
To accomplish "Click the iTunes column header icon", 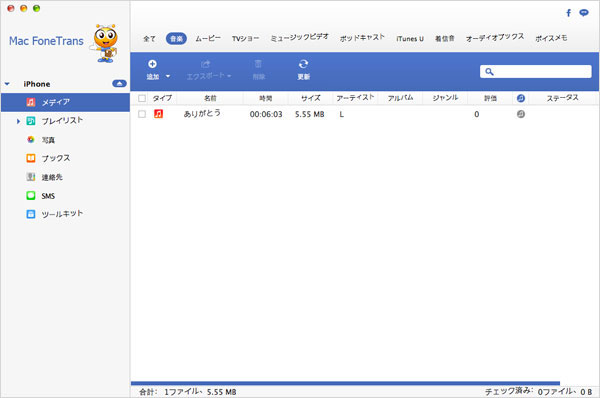I will (x=521, y=98).
